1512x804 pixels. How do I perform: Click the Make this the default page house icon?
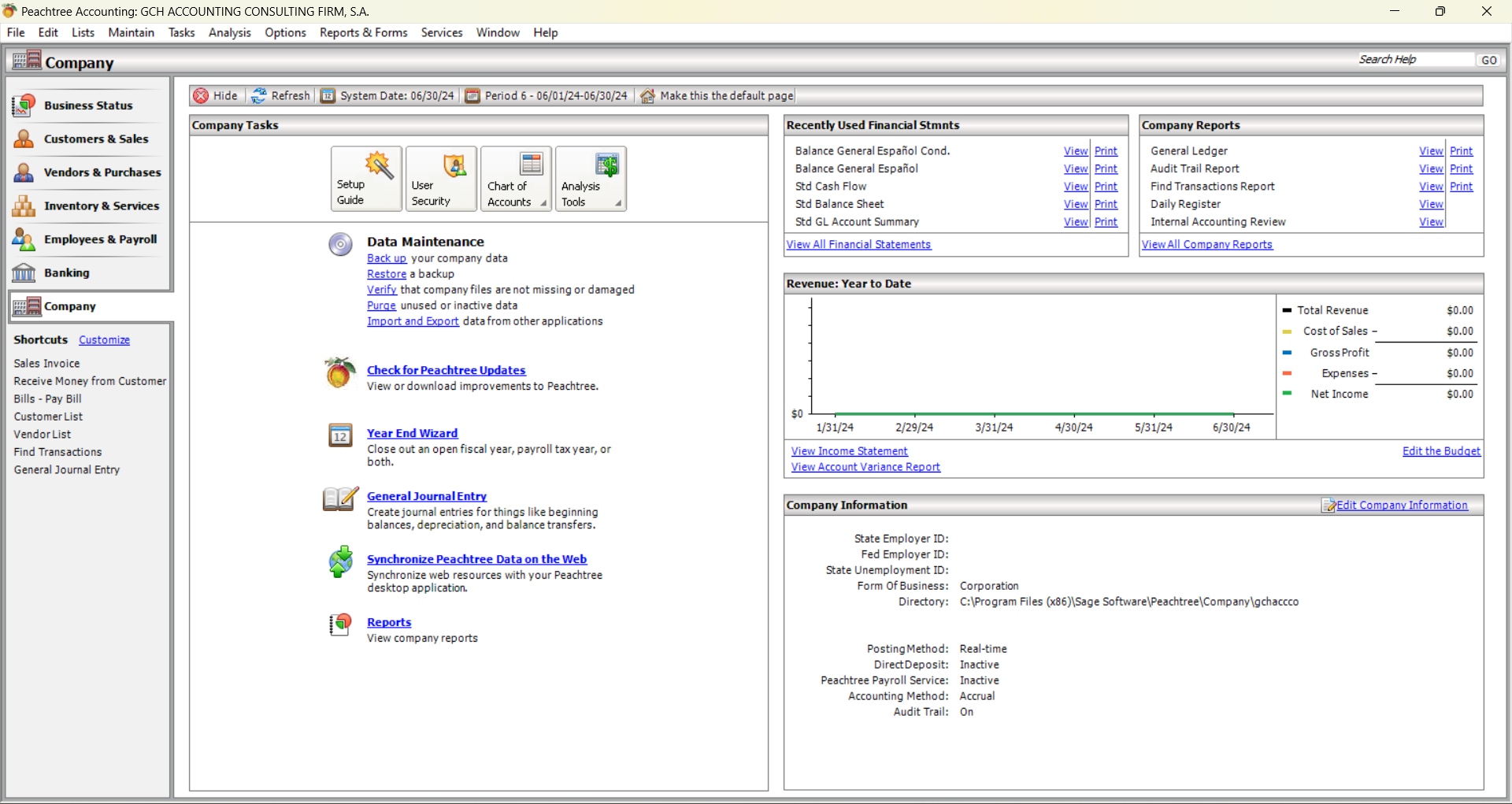(647, 95)
